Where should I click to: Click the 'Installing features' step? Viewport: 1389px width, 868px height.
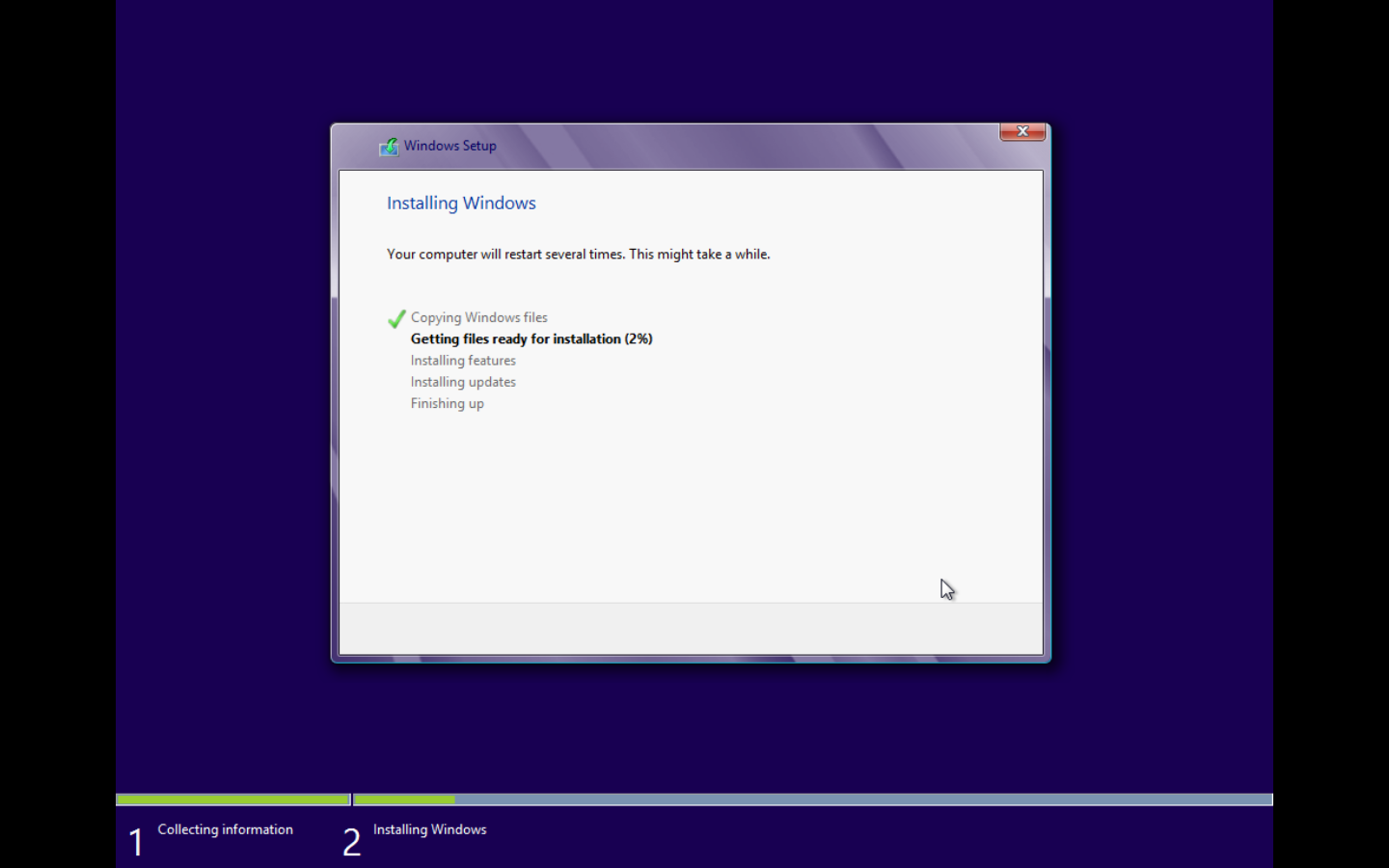click(x=463, y=361)
